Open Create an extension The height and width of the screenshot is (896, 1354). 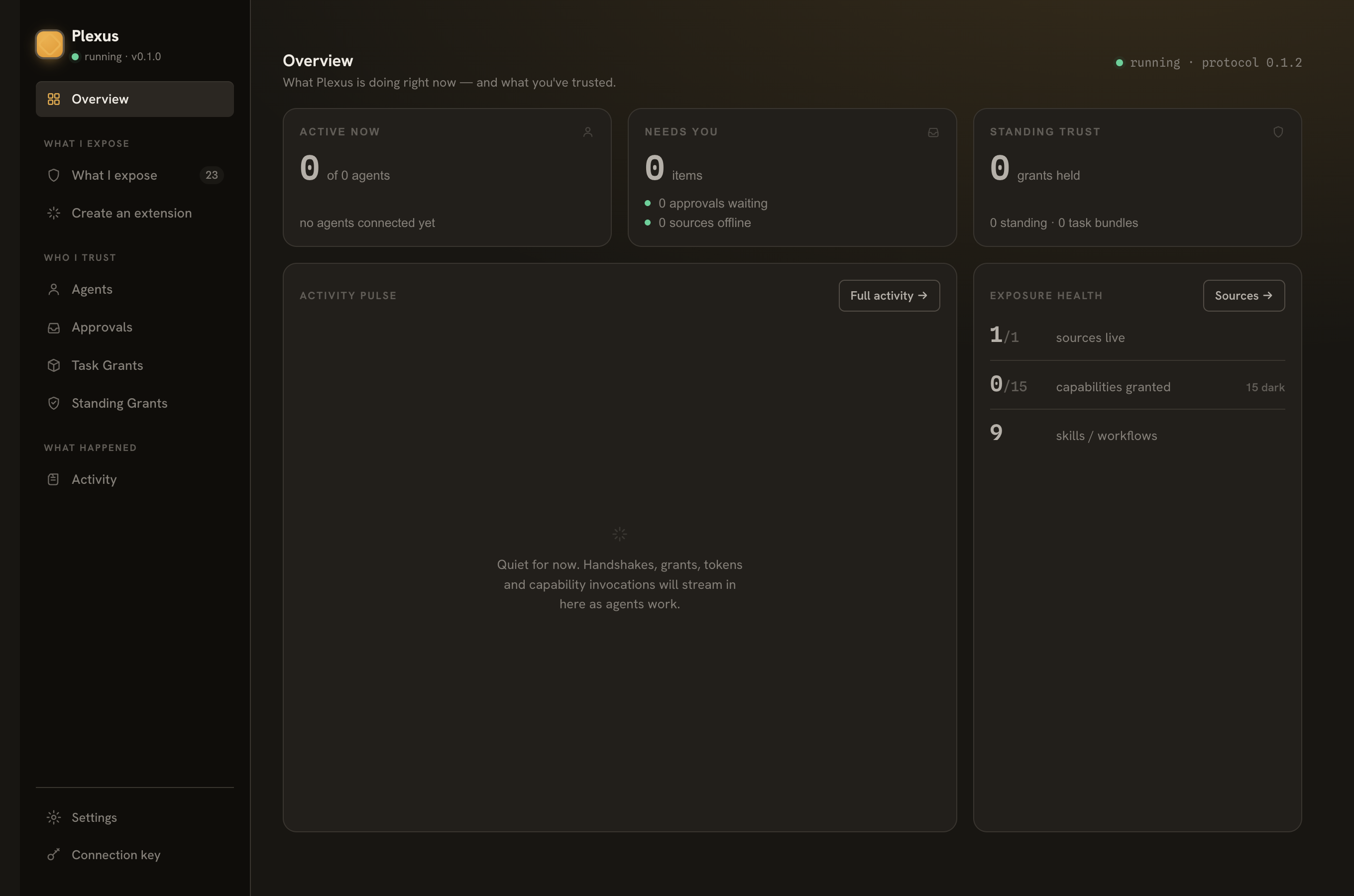click(134, 213)
